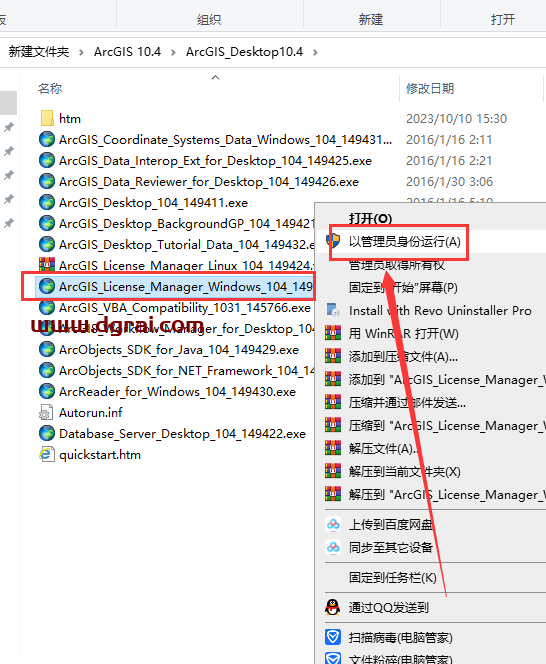546x664 pixels.
Task: Click the ArcGIS_Coordinate_Systems_Data installer globe icon
Action: pyautogui.click(x=47, y=139)
